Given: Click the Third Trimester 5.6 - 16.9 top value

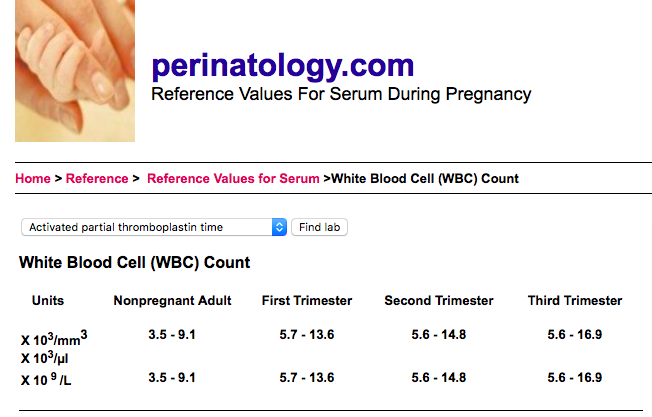Looking at the screenshot, I should pos(575,335).
